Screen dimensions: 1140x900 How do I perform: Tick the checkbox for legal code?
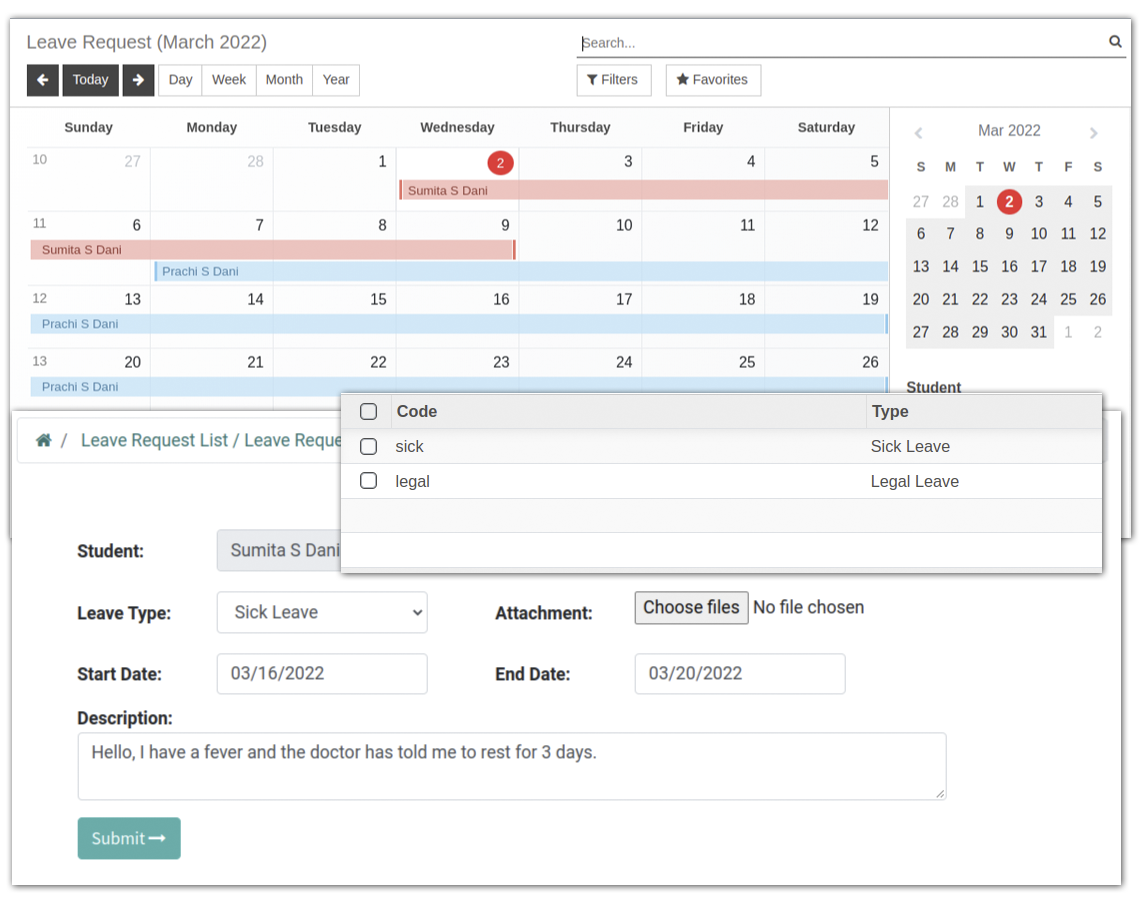coord(368,481)
